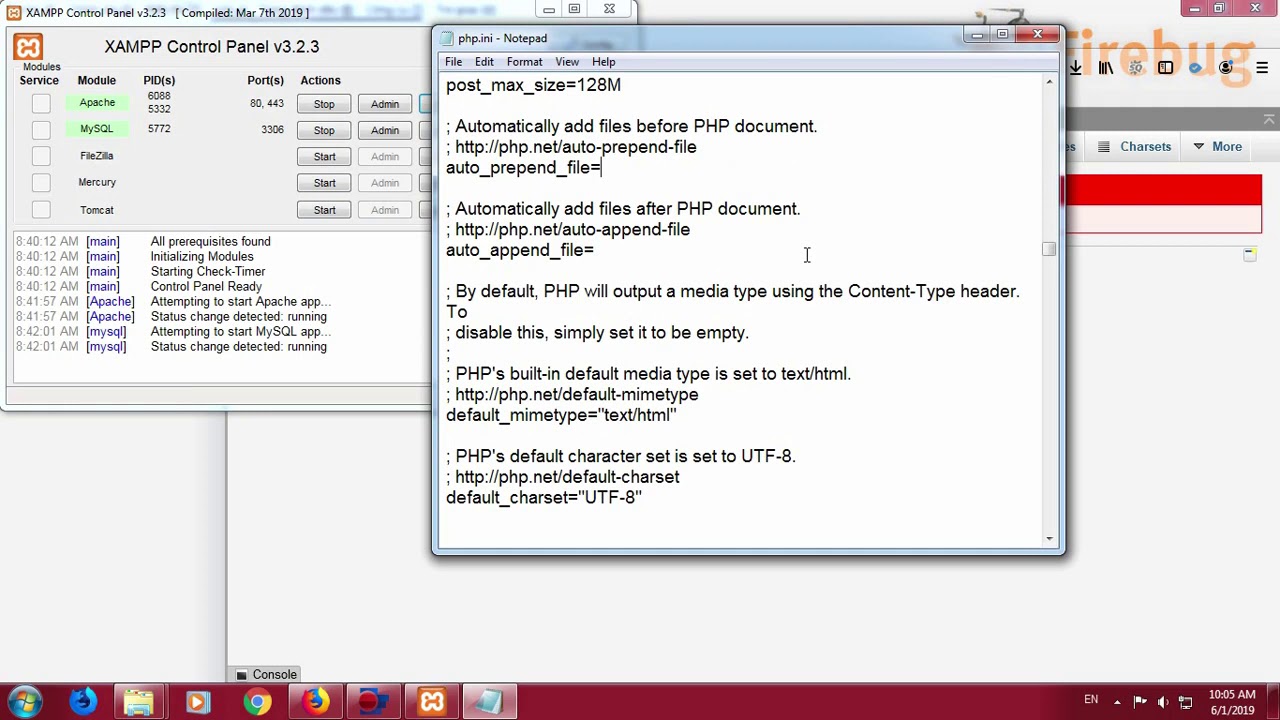The image size is (1280, 720).
Task: Switch to Firefox window in taskbar
Action: pos(315,701)
